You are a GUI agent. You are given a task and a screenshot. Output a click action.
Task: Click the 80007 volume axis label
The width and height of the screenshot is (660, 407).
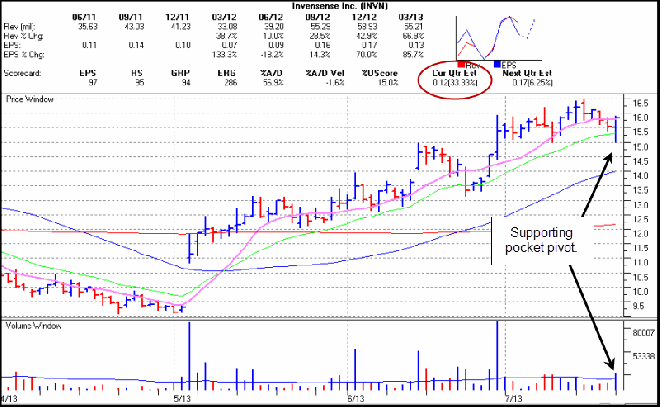click(x=644, y=333)
